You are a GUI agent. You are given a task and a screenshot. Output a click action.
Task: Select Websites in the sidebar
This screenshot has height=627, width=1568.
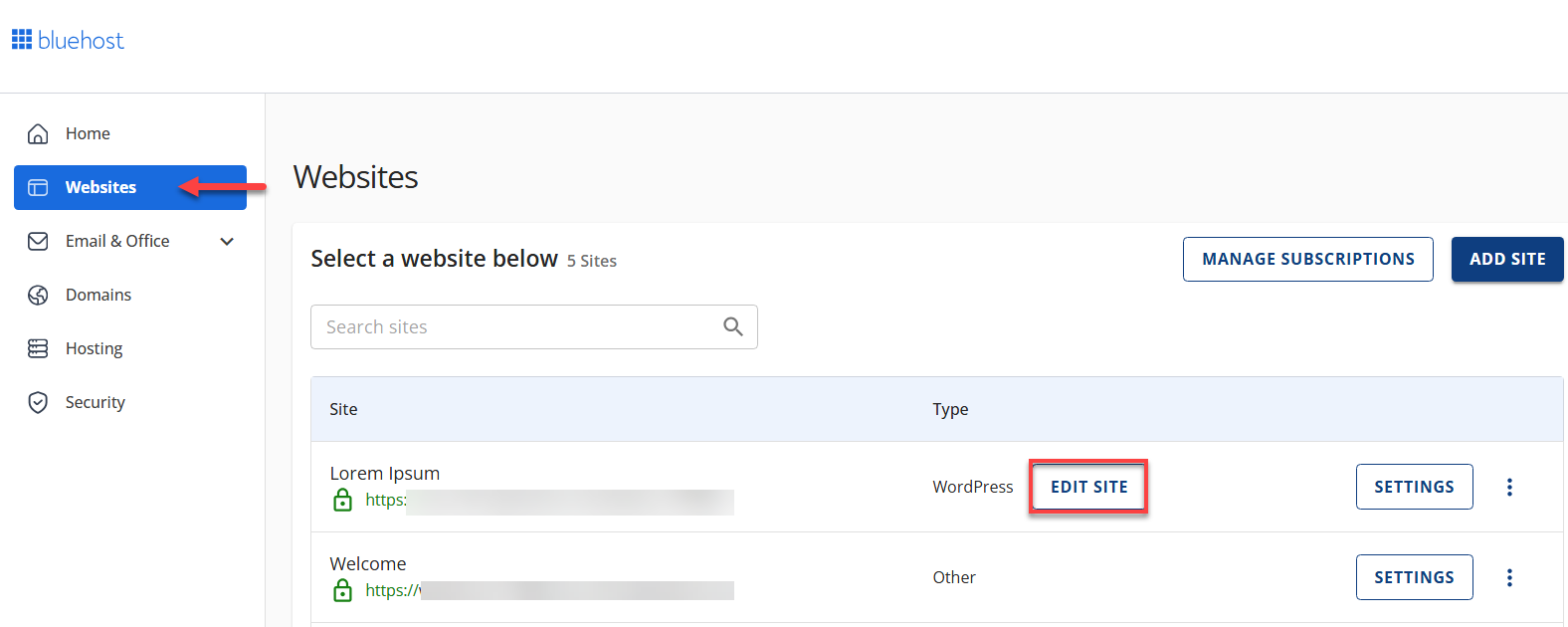(x=130, y=187)
